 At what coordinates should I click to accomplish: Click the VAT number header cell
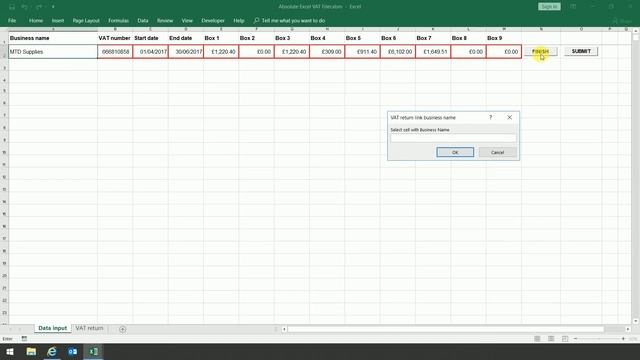click(x=115, y=38)
